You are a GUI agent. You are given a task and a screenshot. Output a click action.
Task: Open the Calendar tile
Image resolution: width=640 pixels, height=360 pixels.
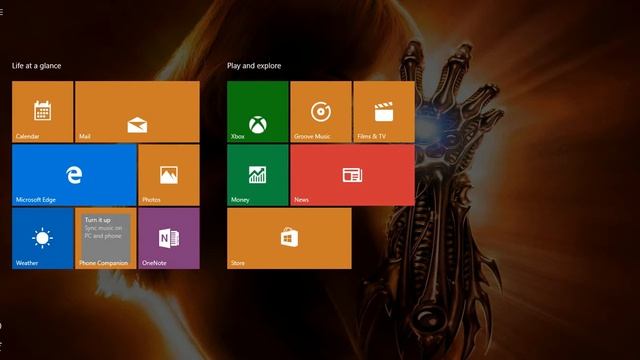tap(43, 111)
